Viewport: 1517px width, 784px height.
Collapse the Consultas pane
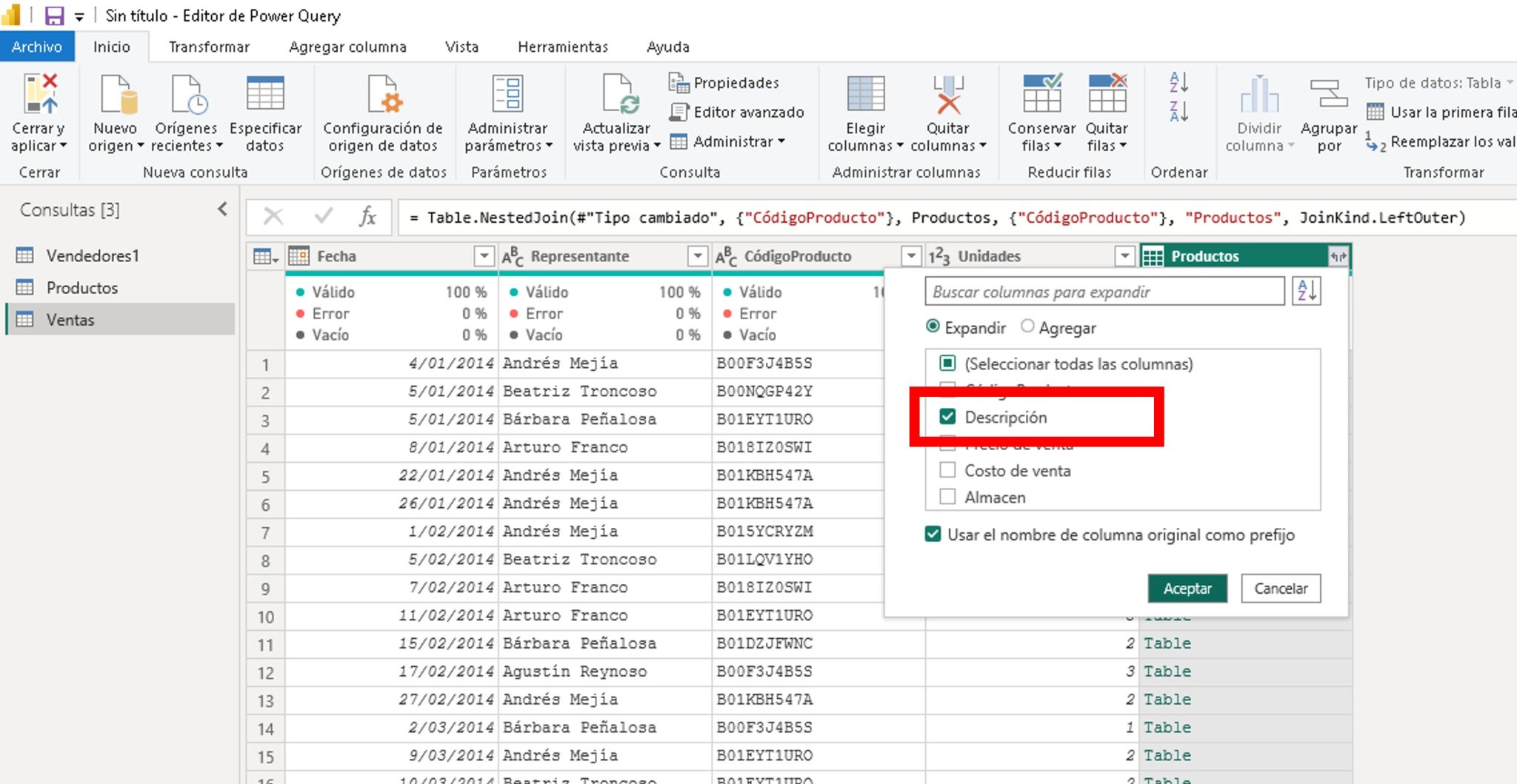223,210
